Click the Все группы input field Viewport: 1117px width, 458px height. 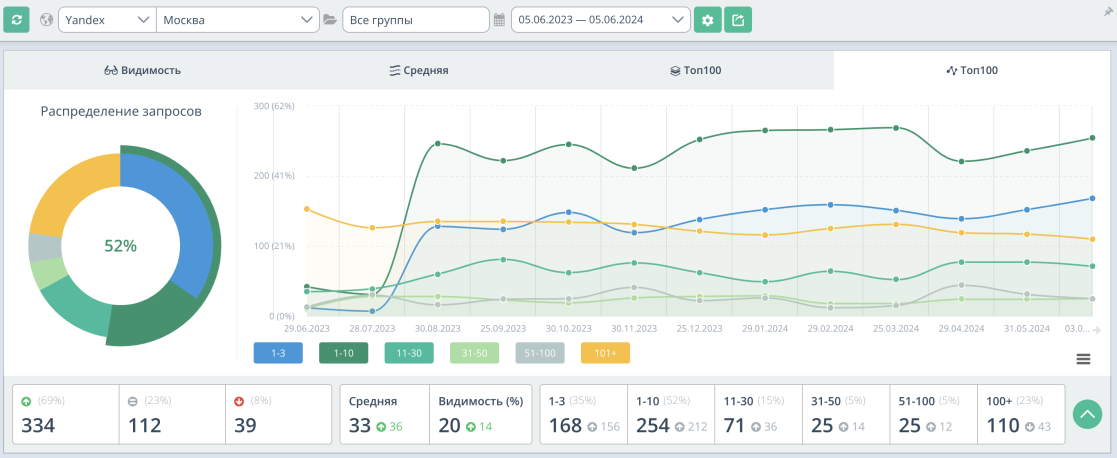pos(415,20)
